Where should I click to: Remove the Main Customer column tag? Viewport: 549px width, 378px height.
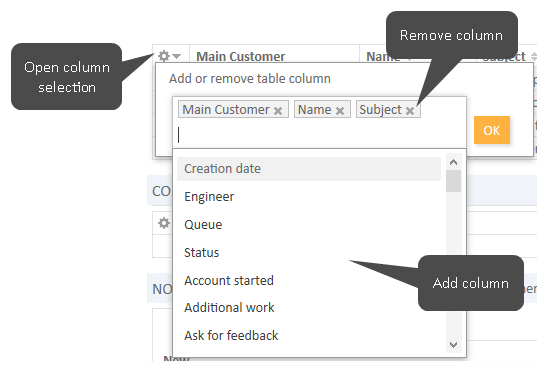pos(278,111)
